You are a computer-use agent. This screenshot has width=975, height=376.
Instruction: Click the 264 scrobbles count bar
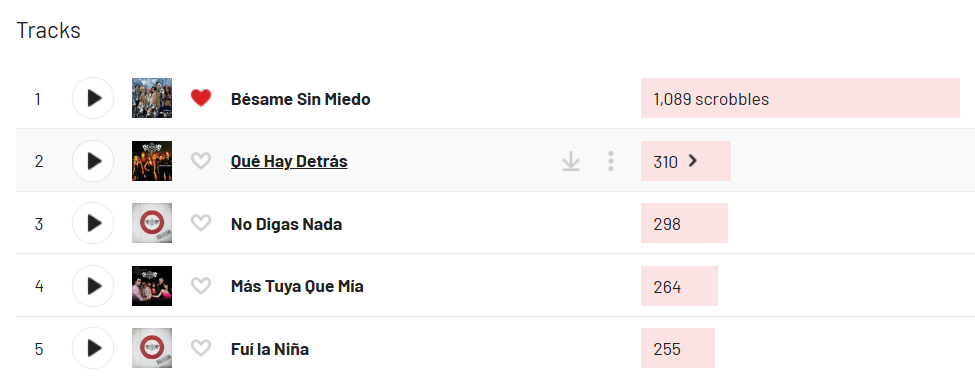tap(679, 286)
